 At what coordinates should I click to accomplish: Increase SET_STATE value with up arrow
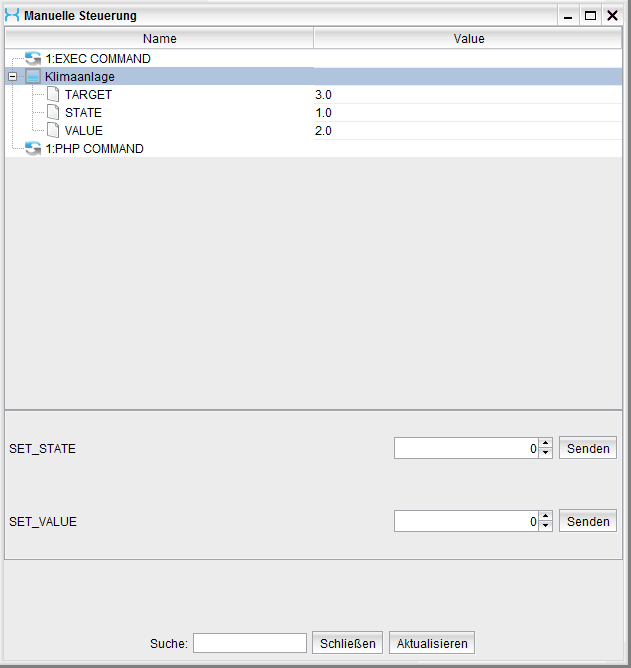[545, 443]
